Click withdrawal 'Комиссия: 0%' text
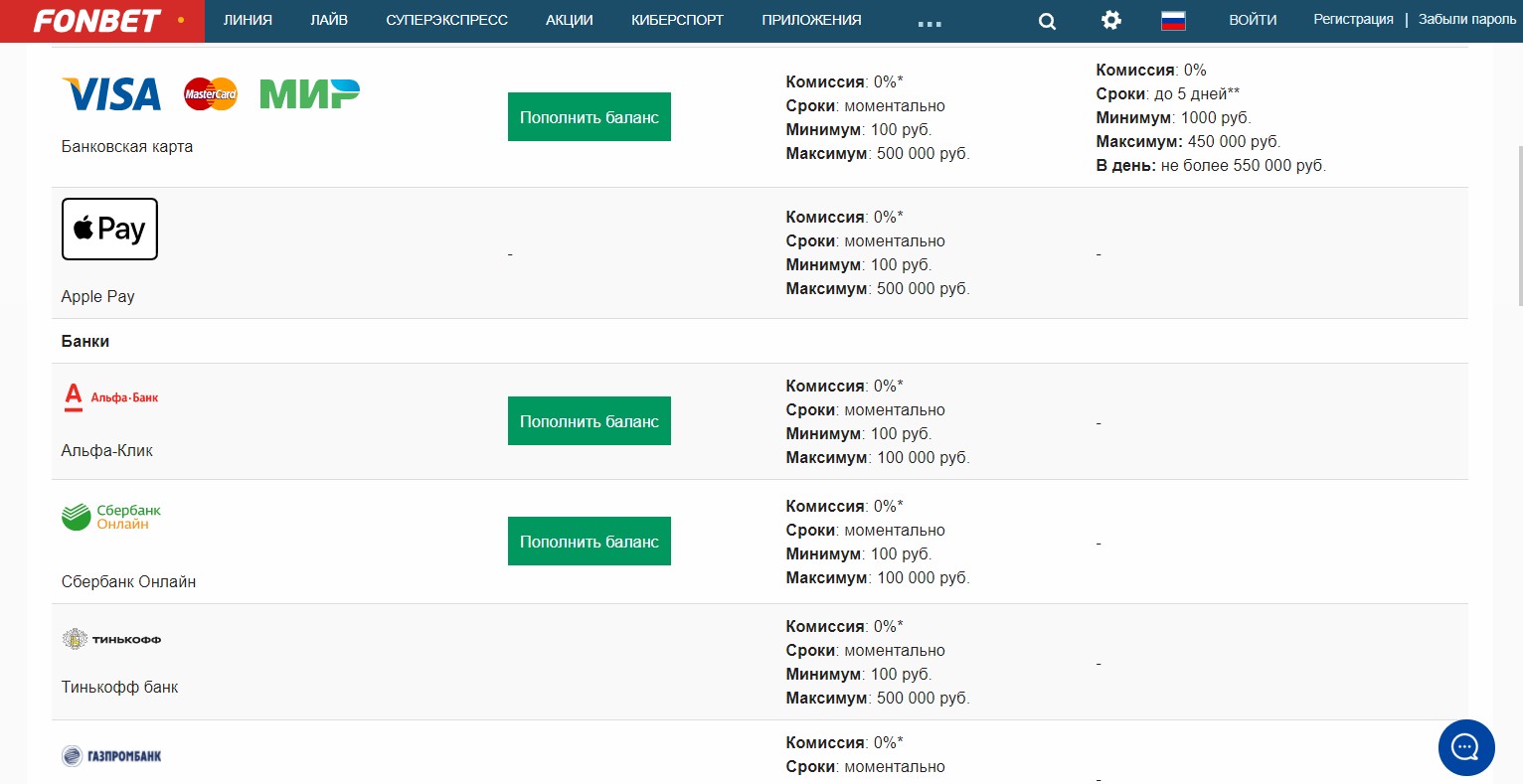 click(x=1151, y=70)
